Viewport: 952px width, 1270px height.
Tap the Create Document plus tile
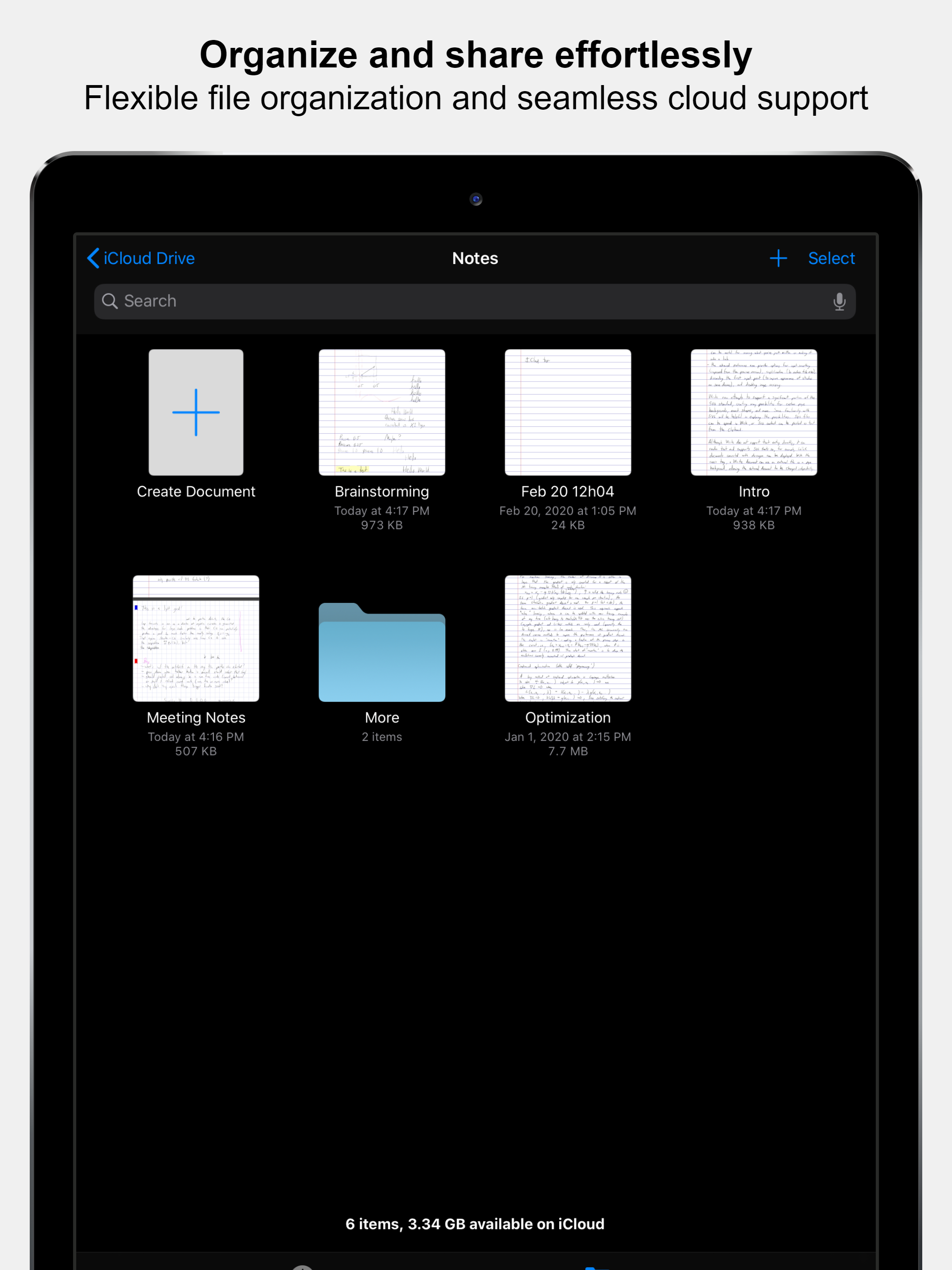196,412
